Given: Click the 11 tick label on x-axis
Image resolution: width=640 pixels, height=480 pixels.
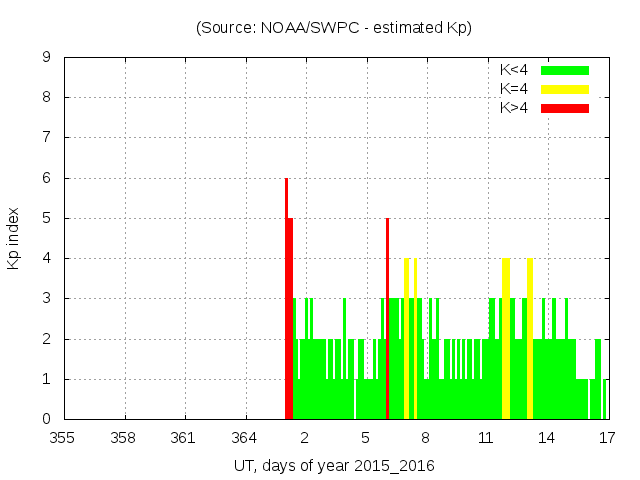Looking at the screenshot, I should point(486,437).
